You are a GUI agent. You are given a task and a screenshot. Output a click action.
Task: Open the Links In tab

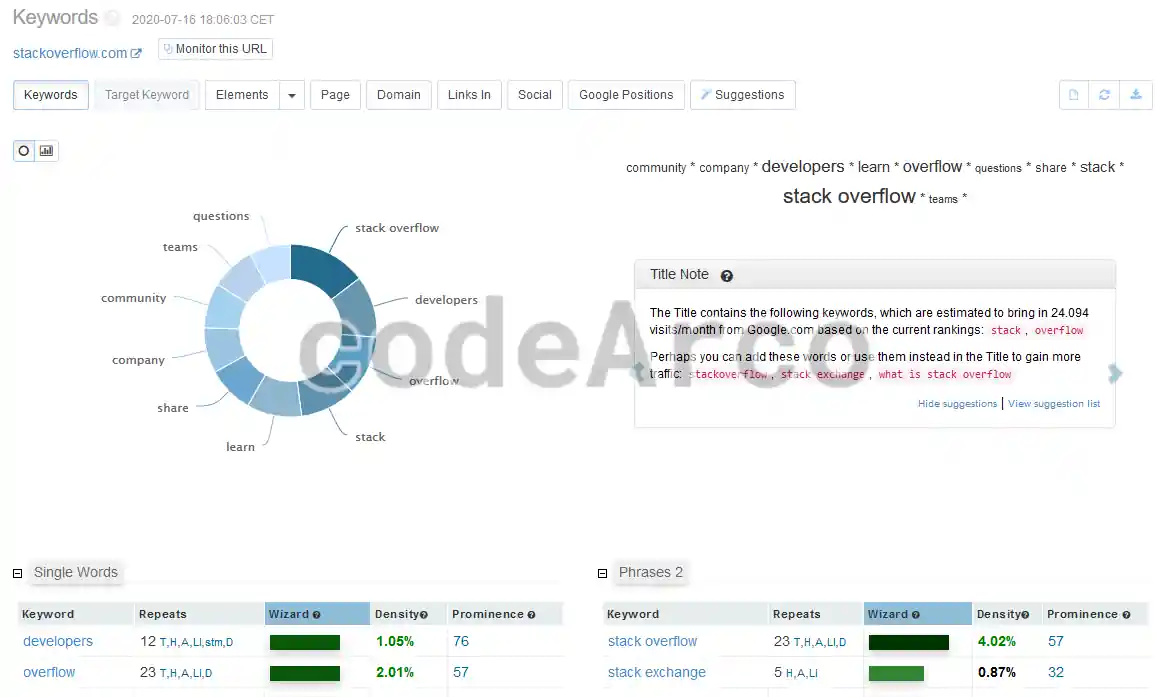(x=470, y=95)
